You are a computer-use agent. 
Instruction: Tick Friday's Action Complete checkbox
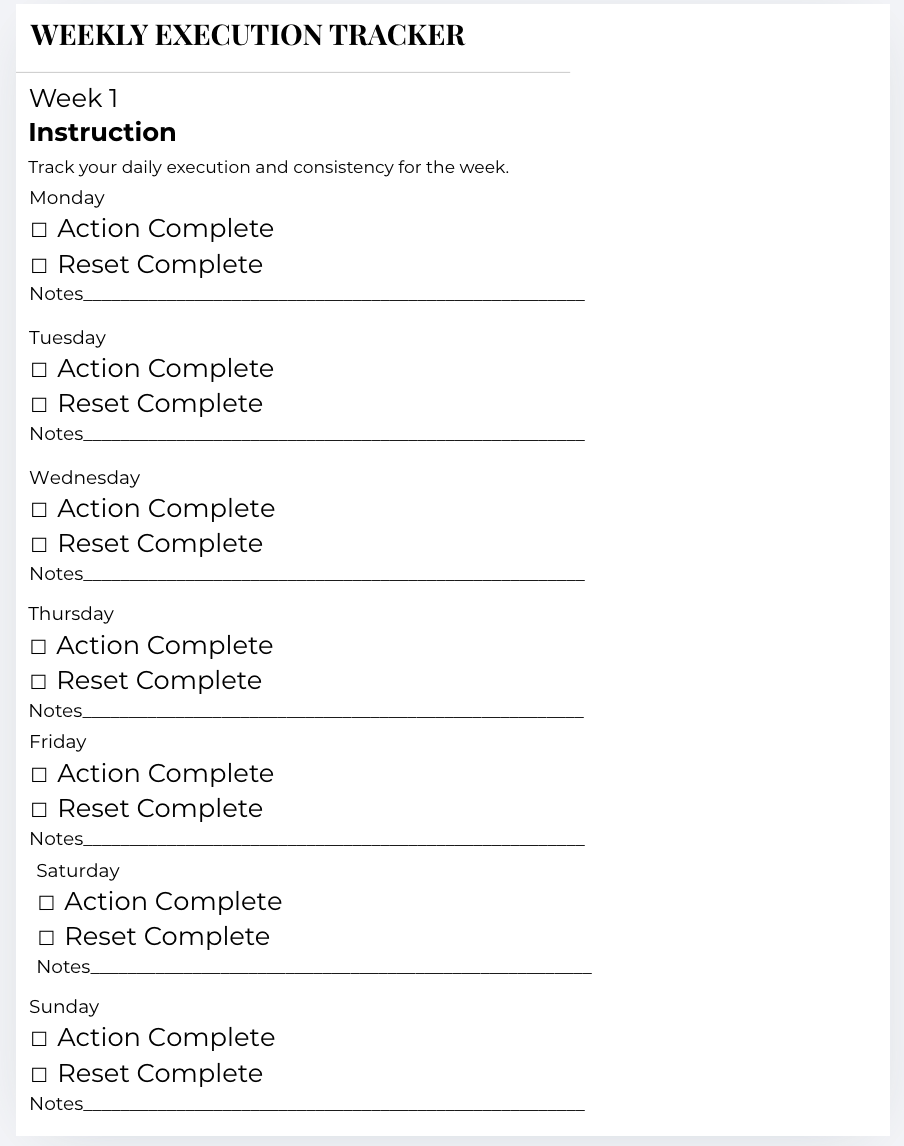(x=39, y=775)
